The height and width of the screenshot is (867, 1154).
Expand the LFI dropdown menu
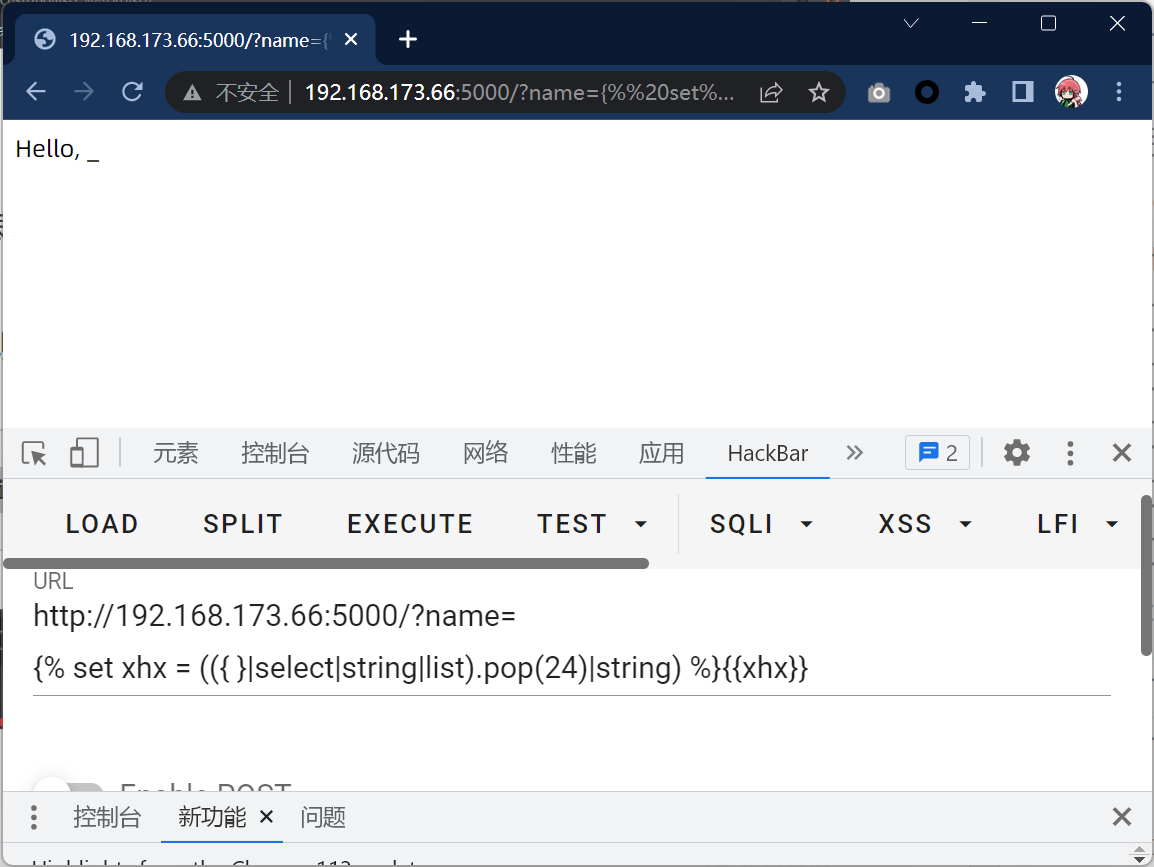coord(1077,524)
